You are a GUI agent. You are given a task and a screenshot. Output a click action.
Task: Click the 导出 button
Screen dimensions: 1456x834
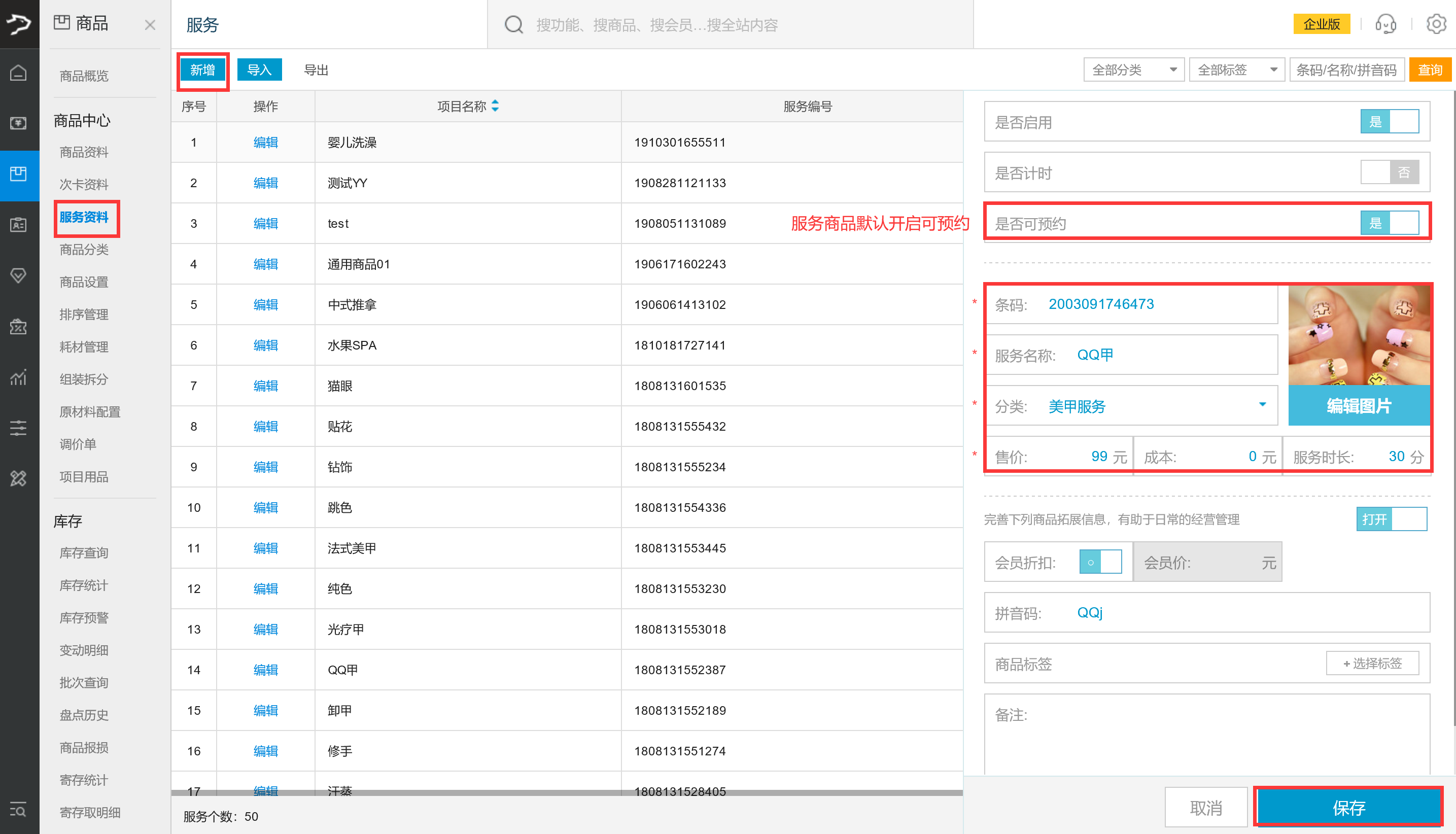[316, 70]
